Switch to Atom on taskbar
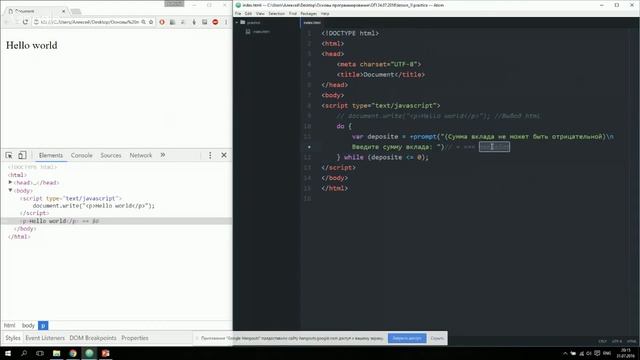The image size is (640, 360). 89,353
